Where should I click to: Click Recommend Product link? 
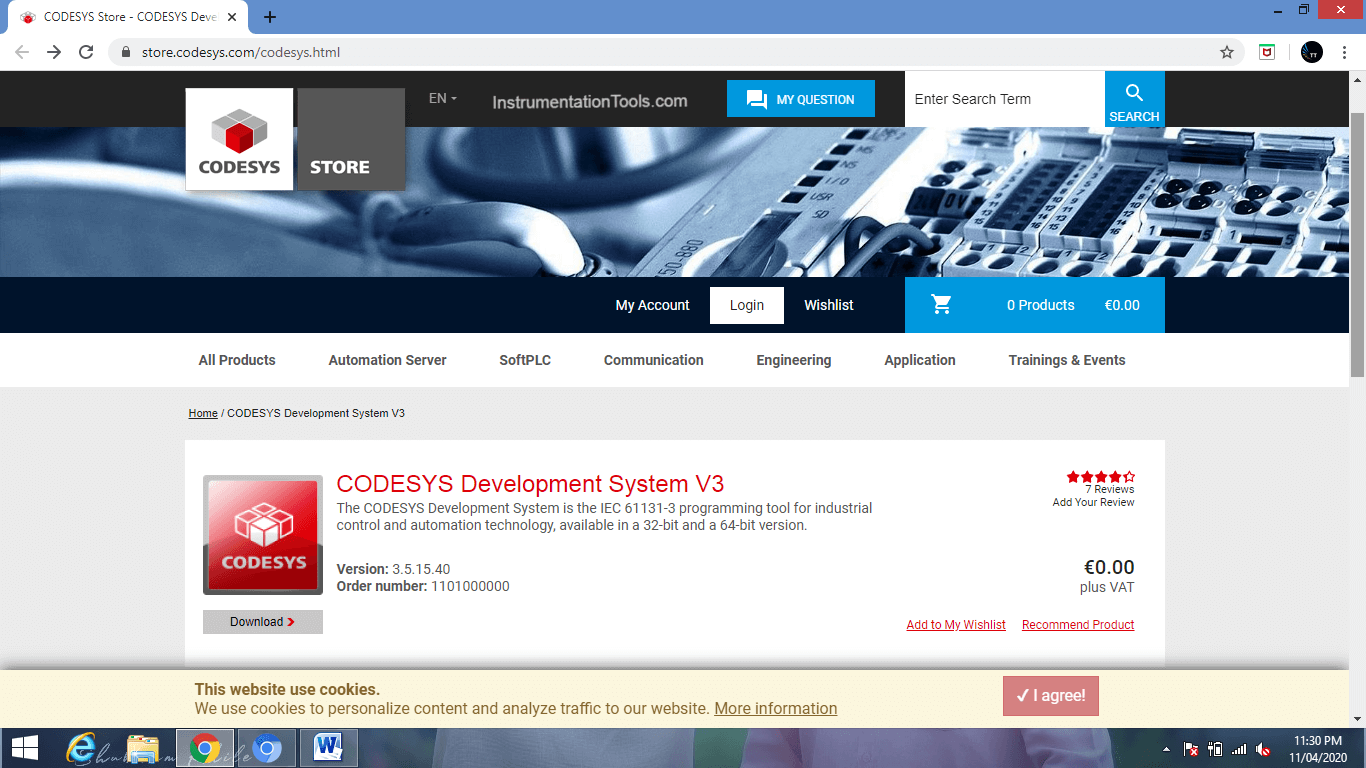(x=1078, y=625)
